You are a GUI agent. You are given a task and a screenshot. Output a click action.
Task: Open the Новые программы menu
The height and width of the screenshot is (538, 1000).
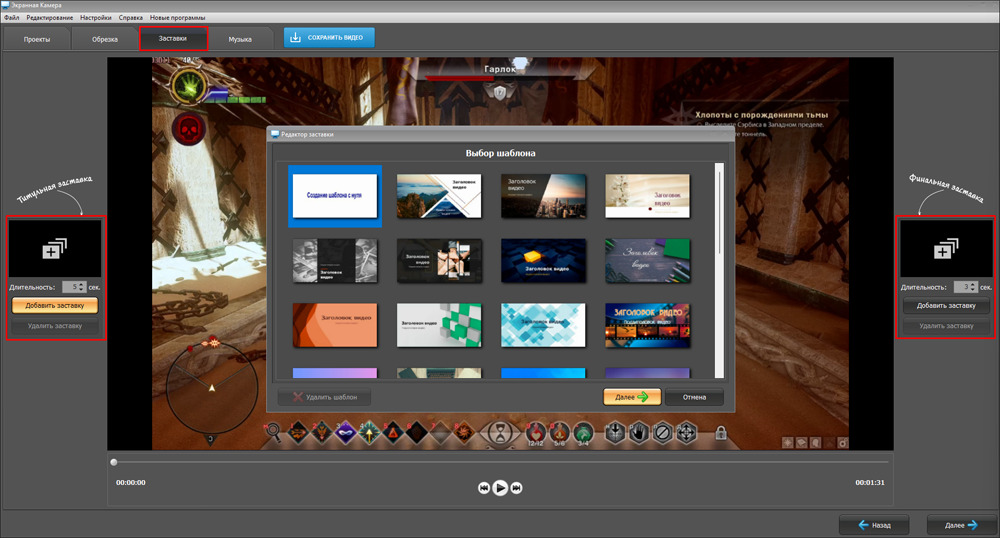coord(177,18)
